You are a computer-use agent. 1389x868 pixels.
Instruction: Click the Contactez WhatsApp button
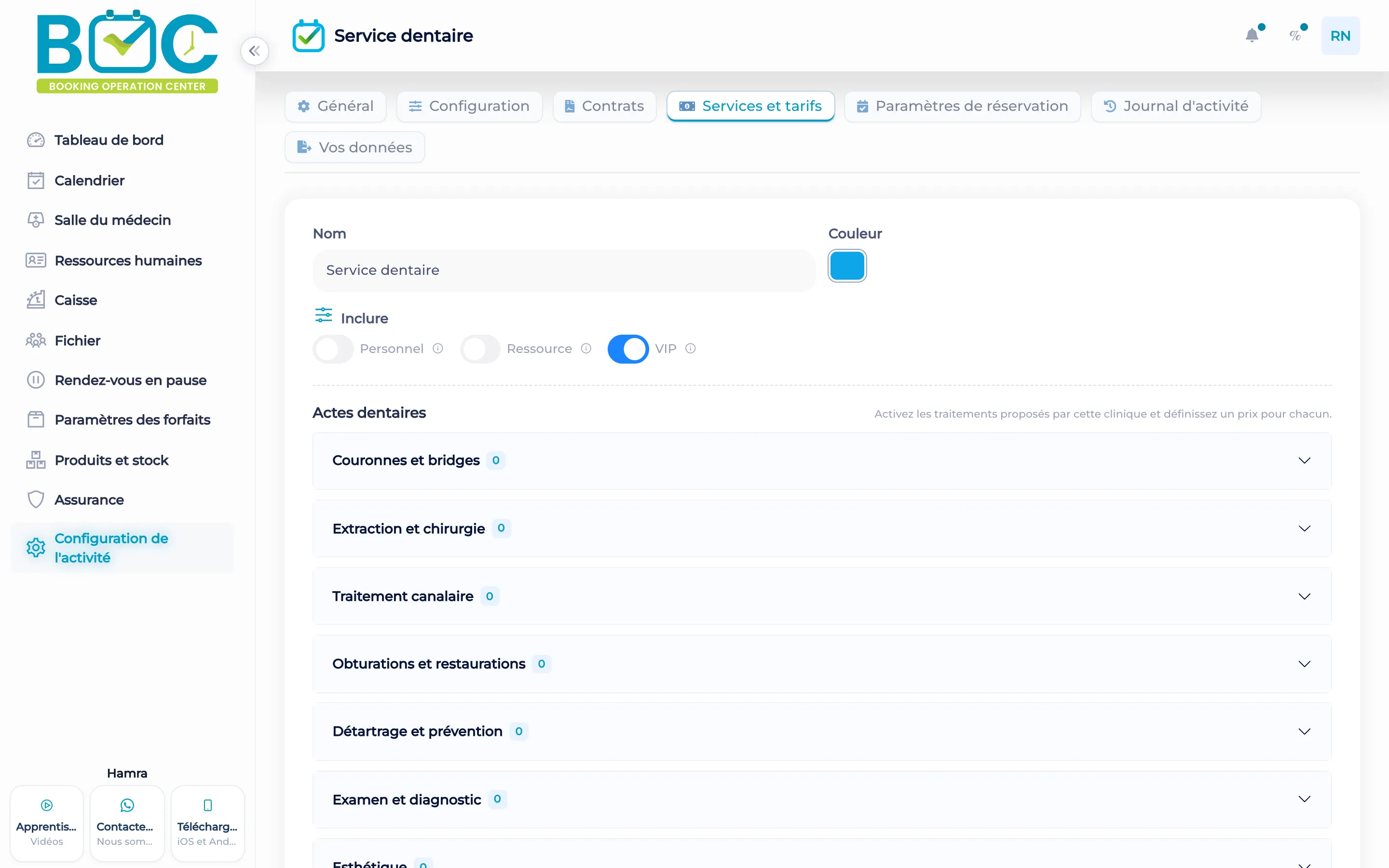click(x=127, y=823)
